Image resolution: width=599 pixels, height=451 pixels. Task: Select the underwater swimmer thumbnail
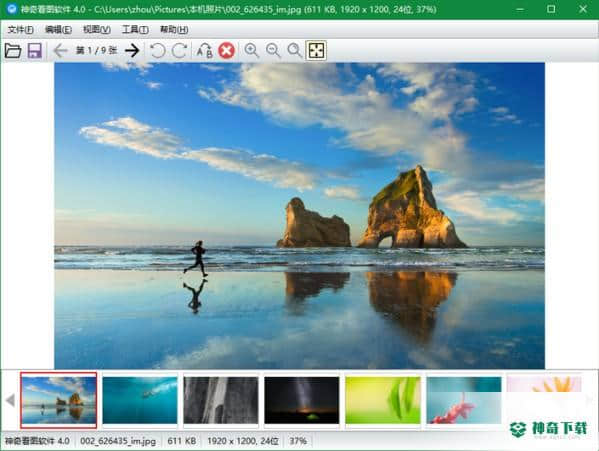point(140,400)
